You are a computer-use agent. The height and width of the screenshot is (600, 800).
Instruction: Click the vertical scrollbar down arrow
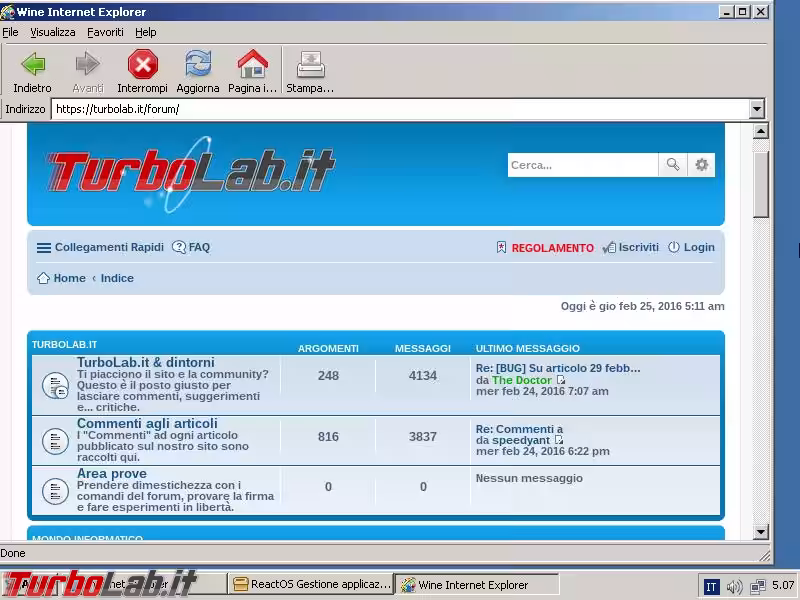click(x=761, y=532)
